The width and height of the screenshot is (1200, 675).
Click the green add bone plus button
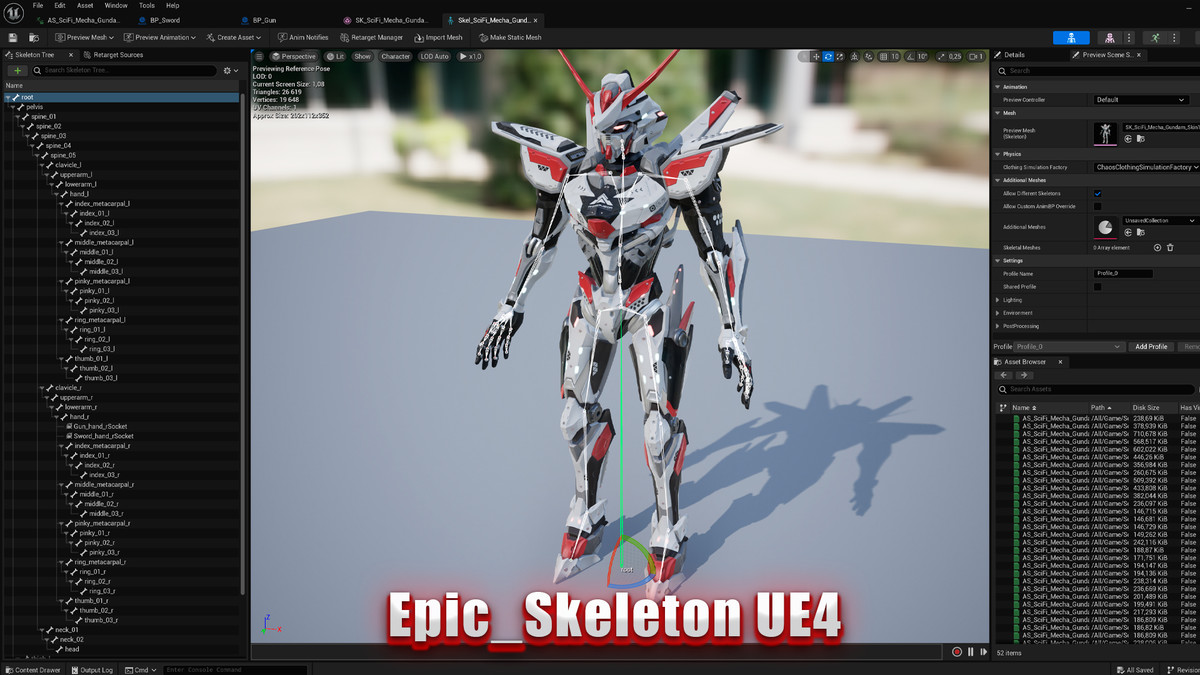(x=17, y=71)
